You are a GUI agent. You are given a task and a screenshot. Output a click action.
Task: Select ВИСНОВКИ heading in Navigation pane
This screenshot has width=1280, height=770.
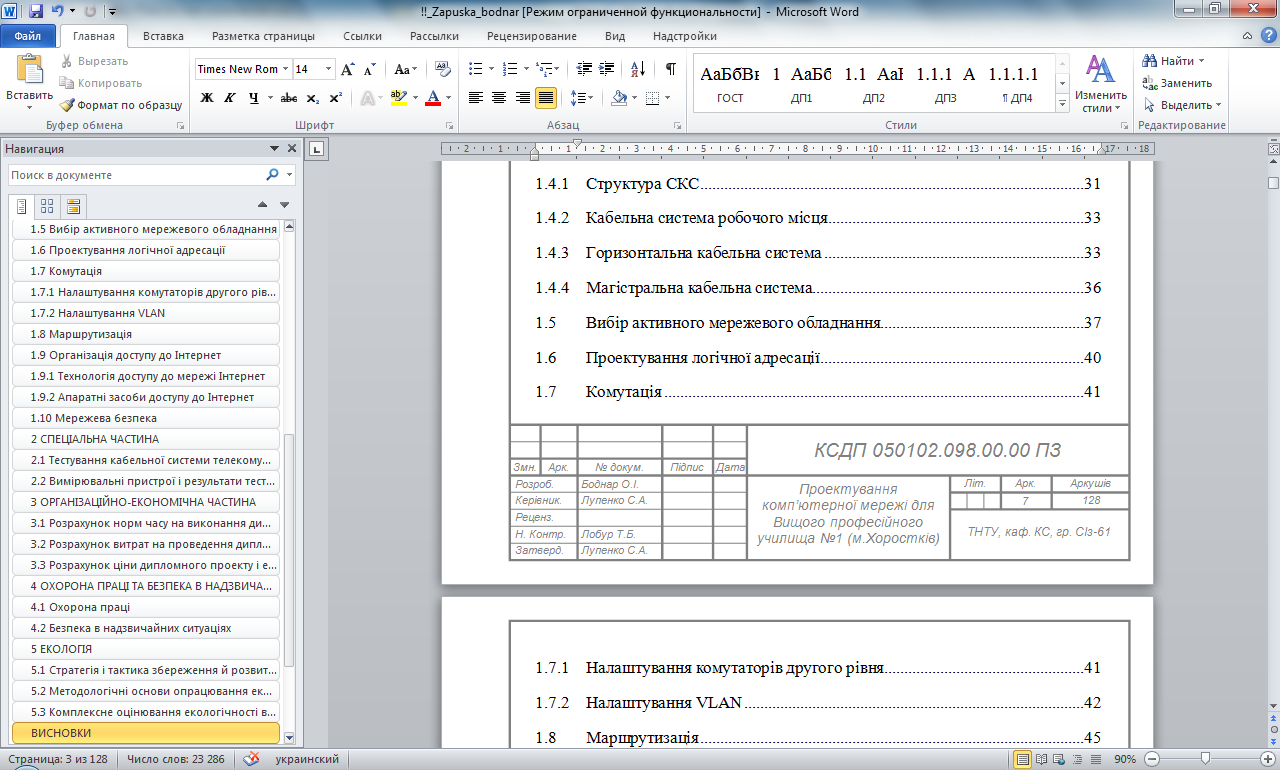pyautogui.click(x=145, y=733)
